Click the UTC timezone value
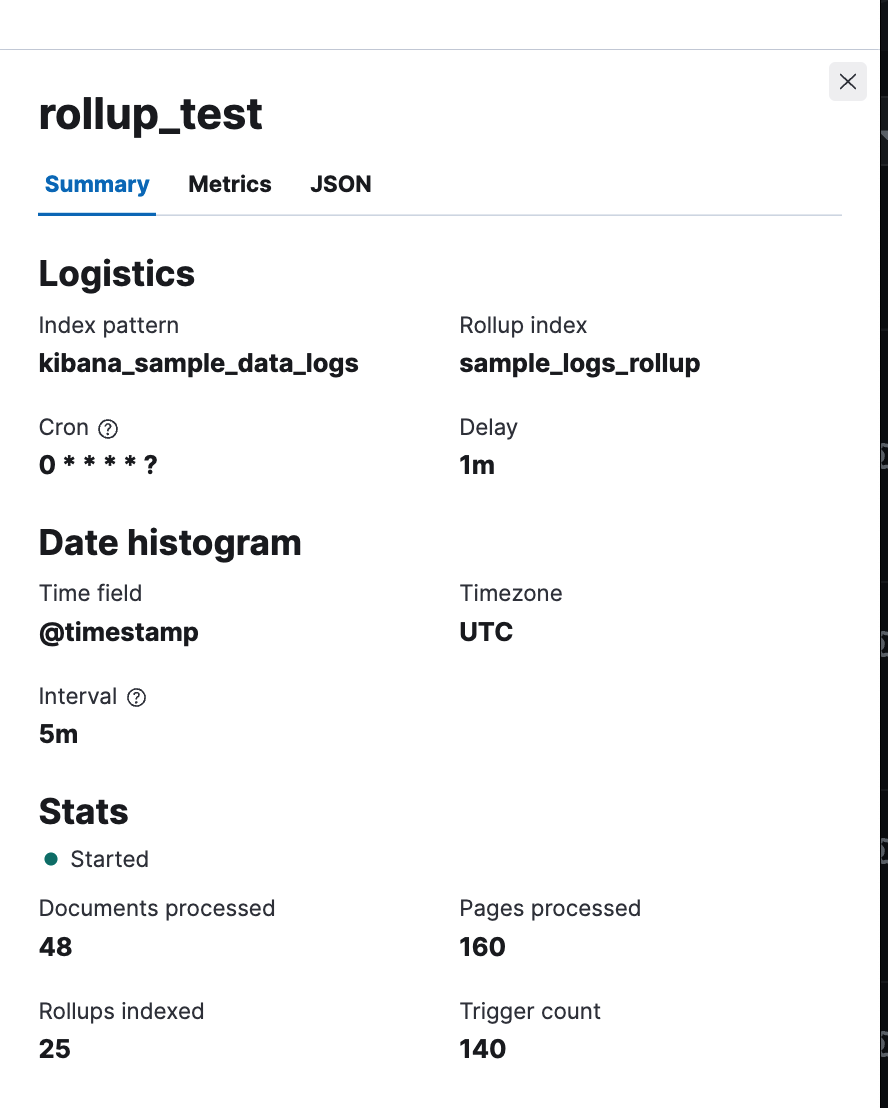Image resolution: width=888 pixels, height=1108 pixels. (x=486, y=631)
